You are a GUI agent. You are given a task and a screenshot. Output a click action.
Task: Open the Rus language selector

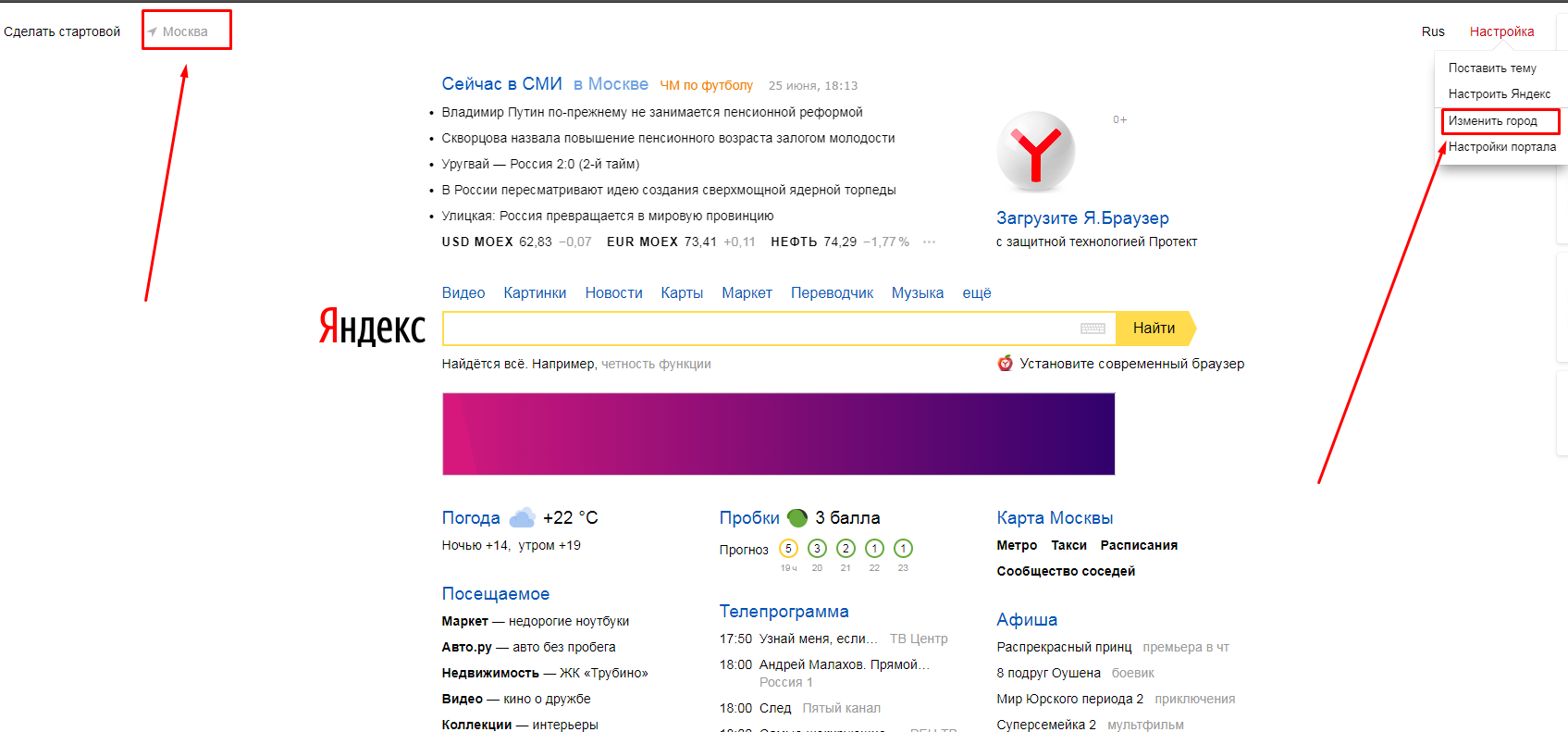(1433, 31)
